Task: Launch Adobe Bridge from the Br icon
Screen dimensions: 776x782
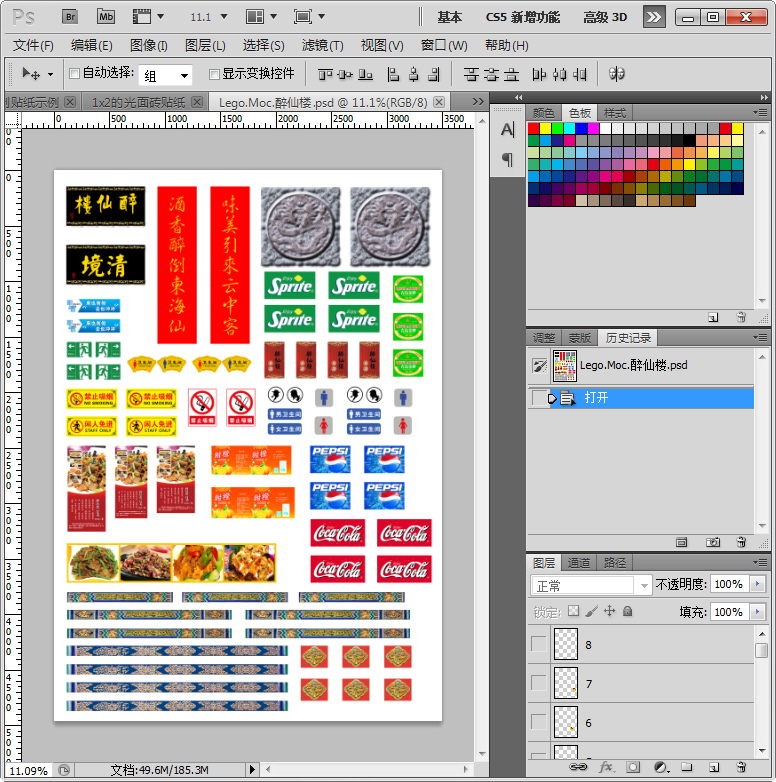Action: pyautogui.click(x=70, y=17)
